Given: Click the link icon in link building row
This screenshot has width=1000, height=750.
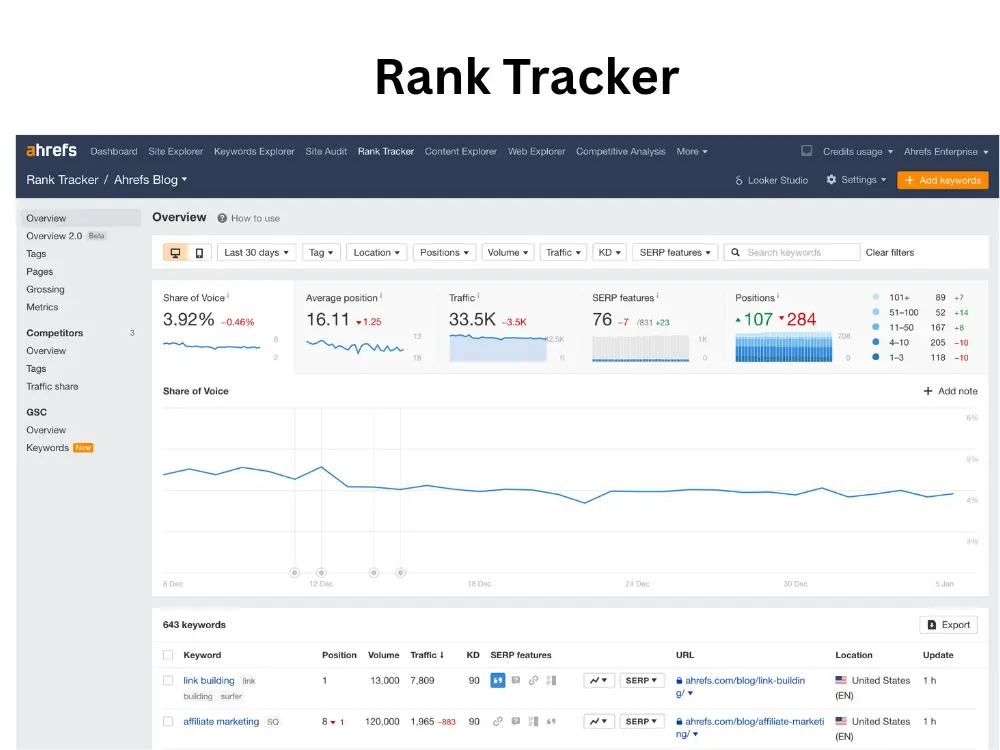Looking at the screenshot, I should coord(533,680).
